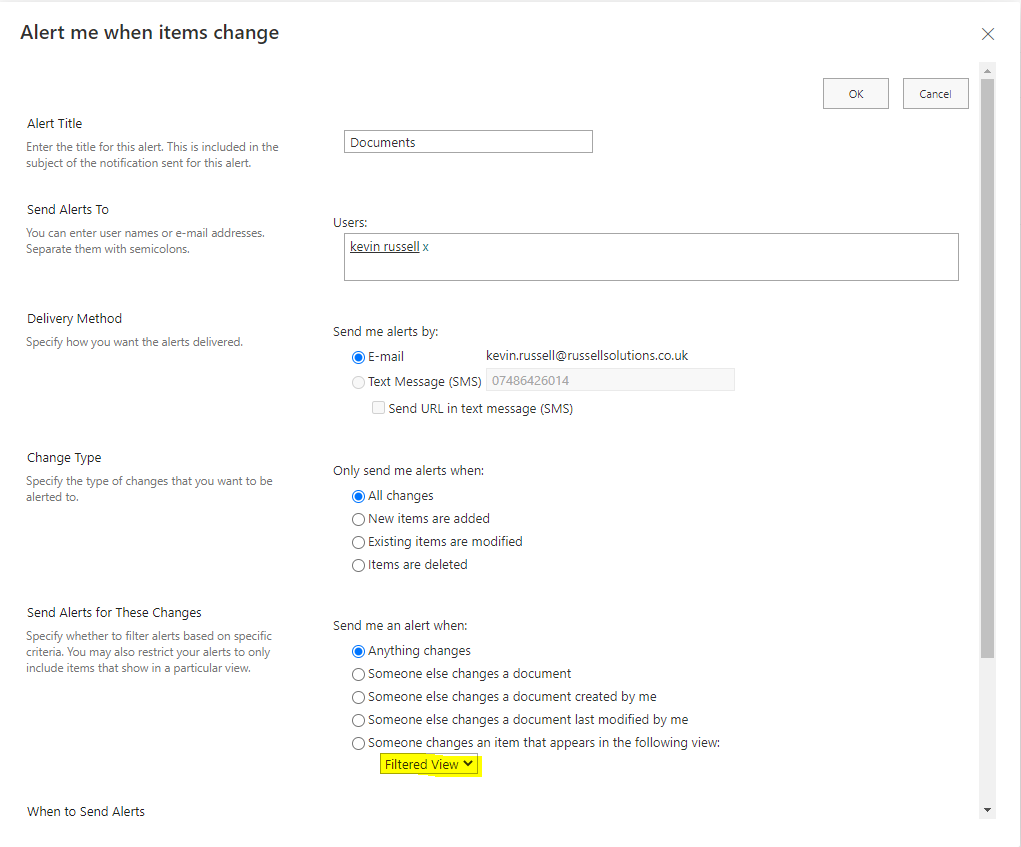Click the Delivery Method heading
Screen dimensions: 1021x847
pos(74,318)
